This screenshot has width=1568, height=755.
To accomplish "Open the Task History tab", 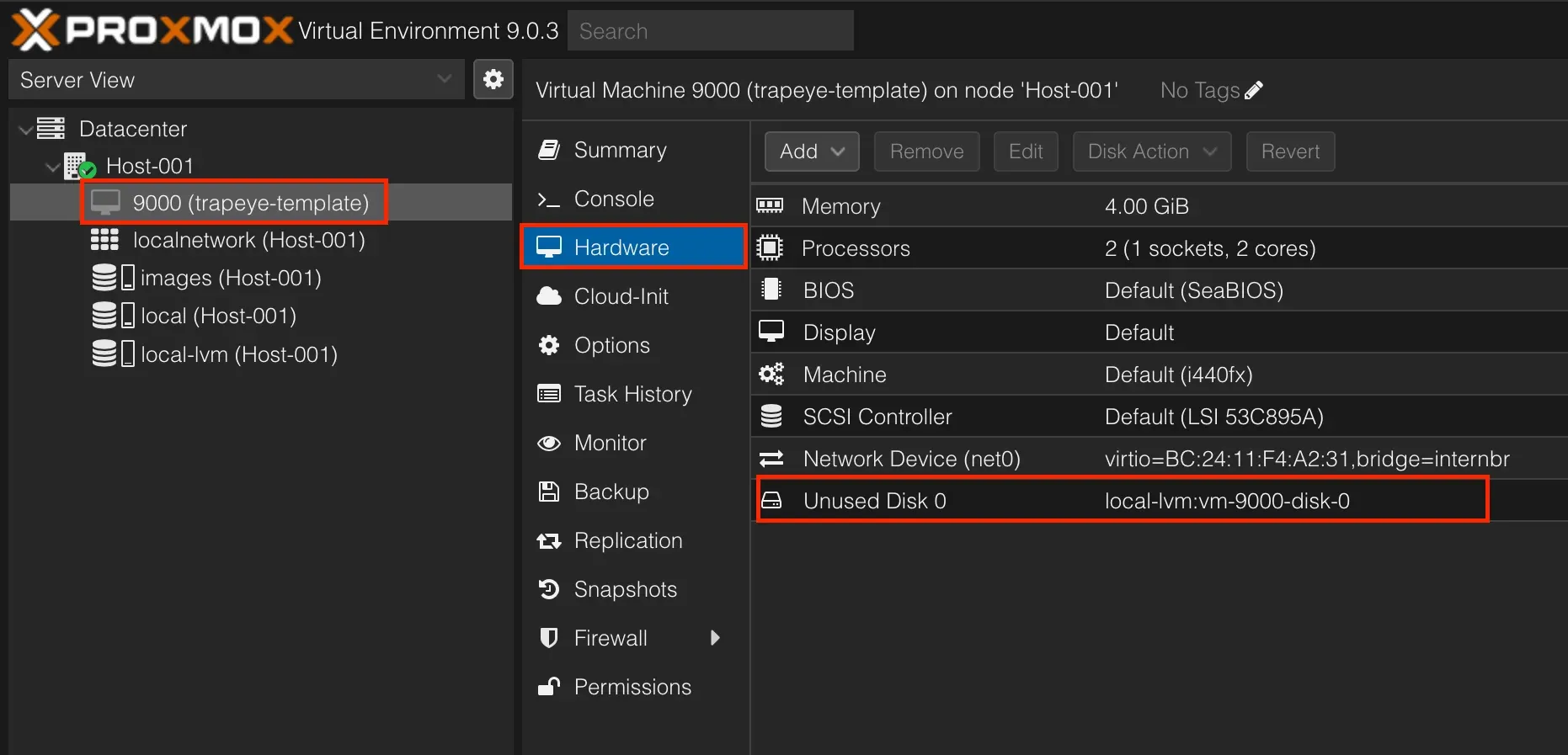I will click(x=635, y=394).
